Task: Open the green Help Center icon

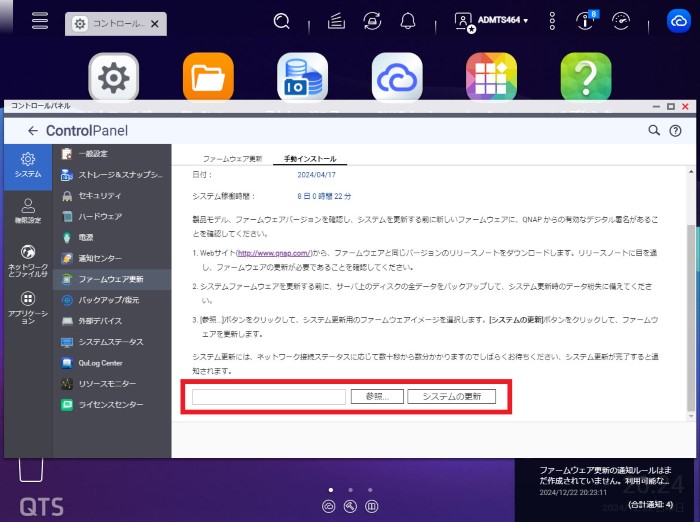Action: point(586,77)
